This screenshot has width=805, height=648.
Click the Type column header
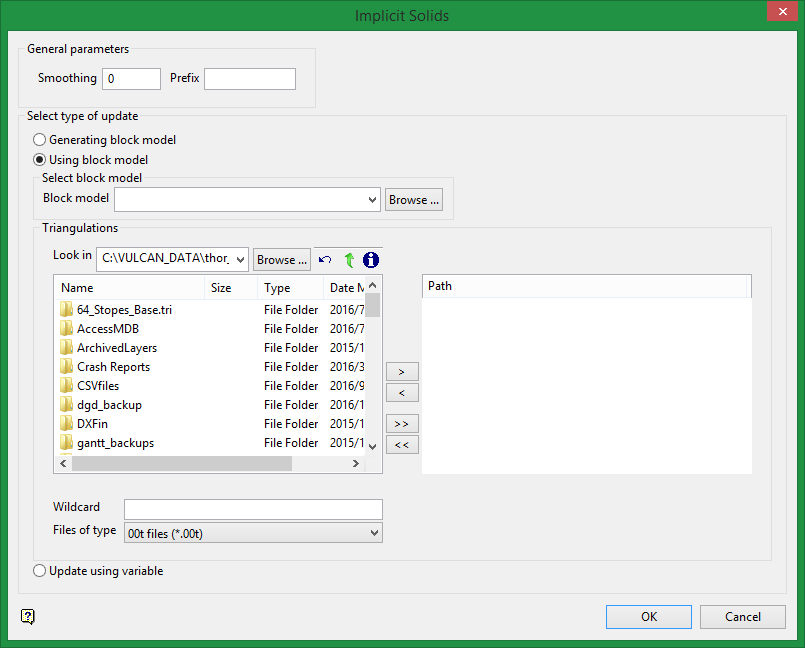tap(290, 288)
